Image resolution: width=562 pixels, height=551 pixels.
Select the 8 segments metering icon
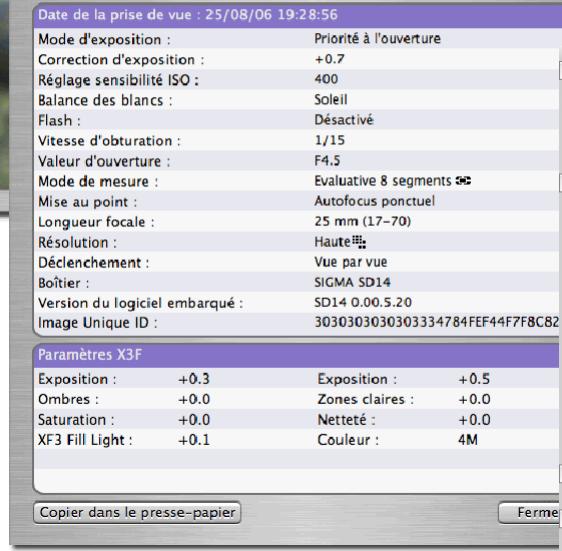pyautogui.click(x=463, y=181)
